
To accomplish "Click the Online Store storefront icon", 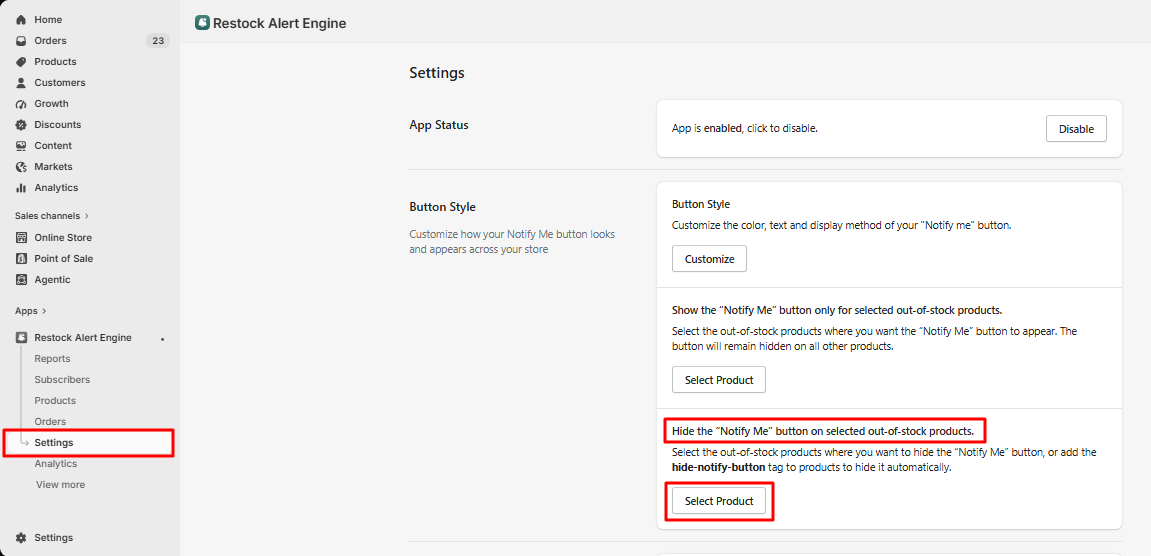I will click(21, 238).
